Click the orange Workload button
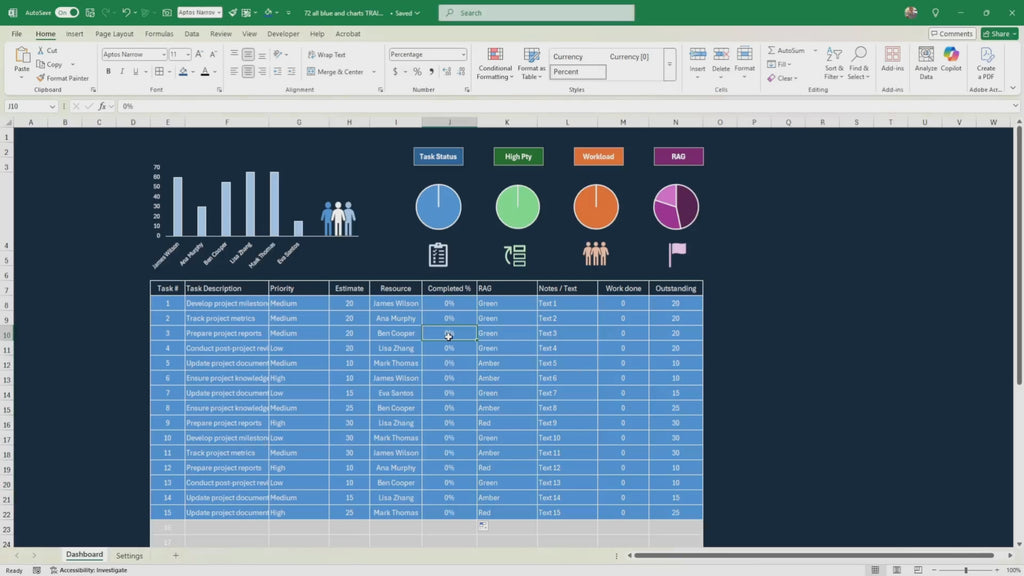This screenshot has height=576, width=1024. pos(598,157)
